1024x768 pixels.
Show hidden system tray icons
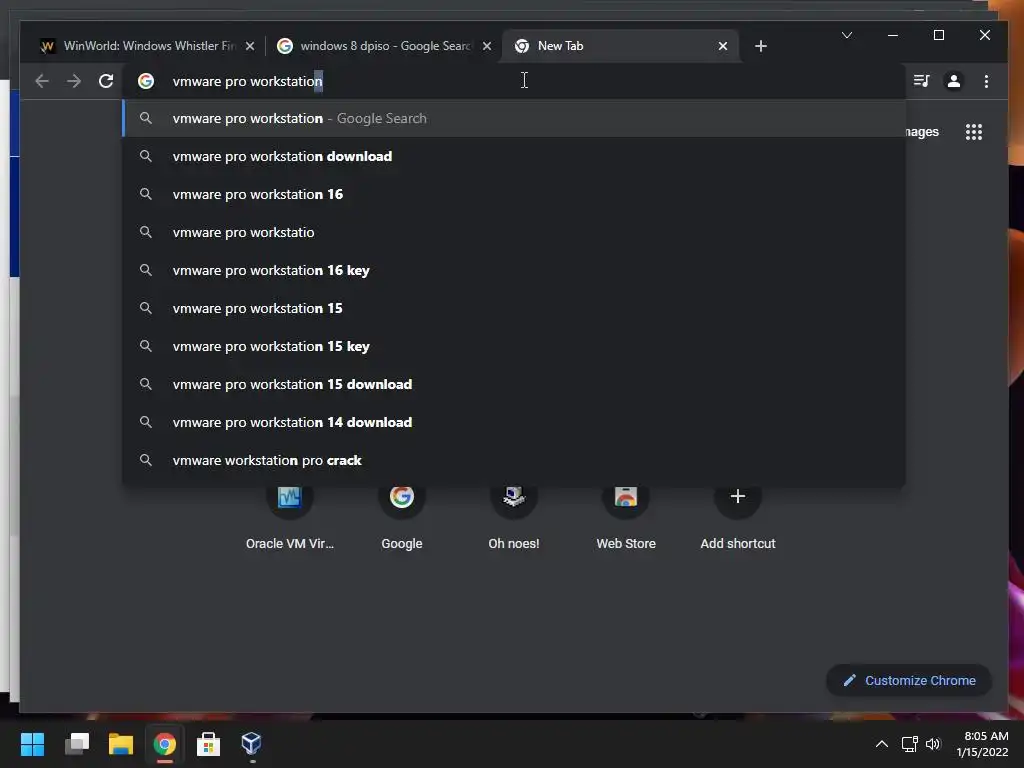[882, 744]
